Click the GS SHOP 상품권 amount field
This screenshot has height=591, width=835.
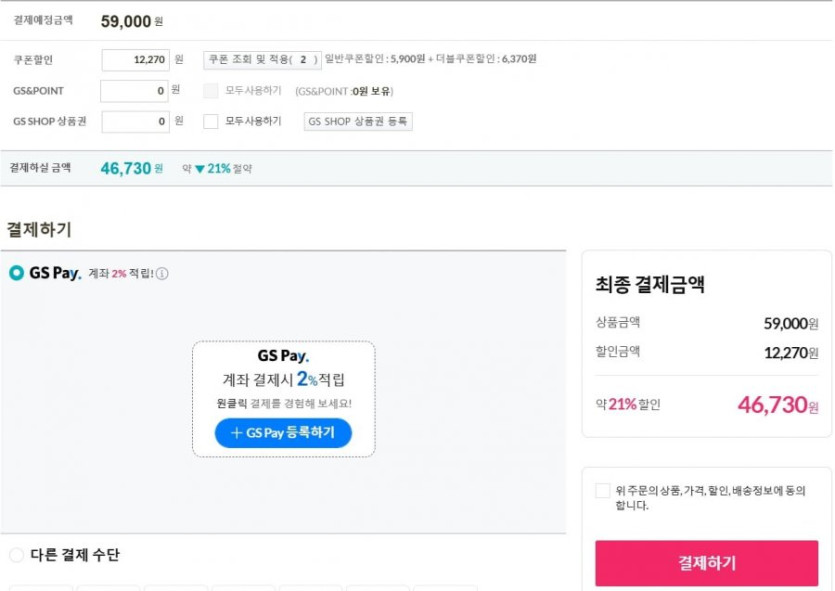pos(135,122)
